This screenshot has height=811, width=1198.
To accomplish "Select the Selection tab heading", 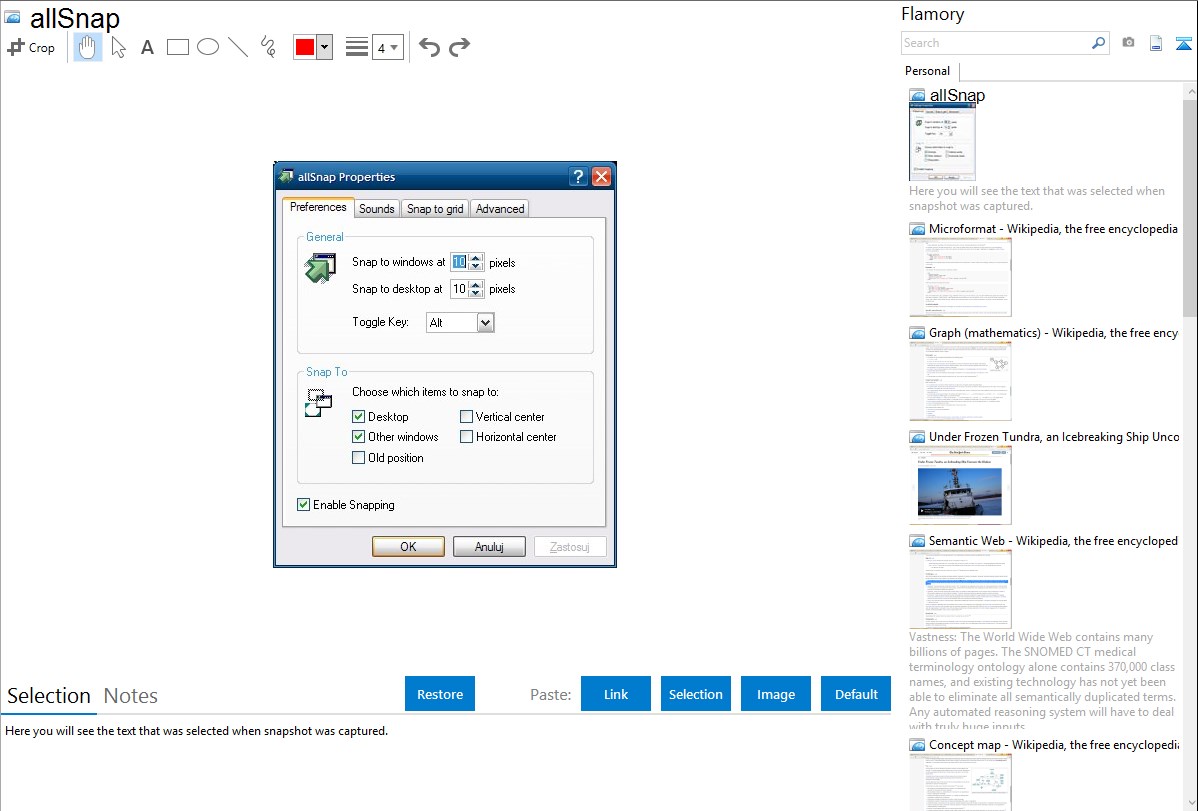I will tap(49, 696).
